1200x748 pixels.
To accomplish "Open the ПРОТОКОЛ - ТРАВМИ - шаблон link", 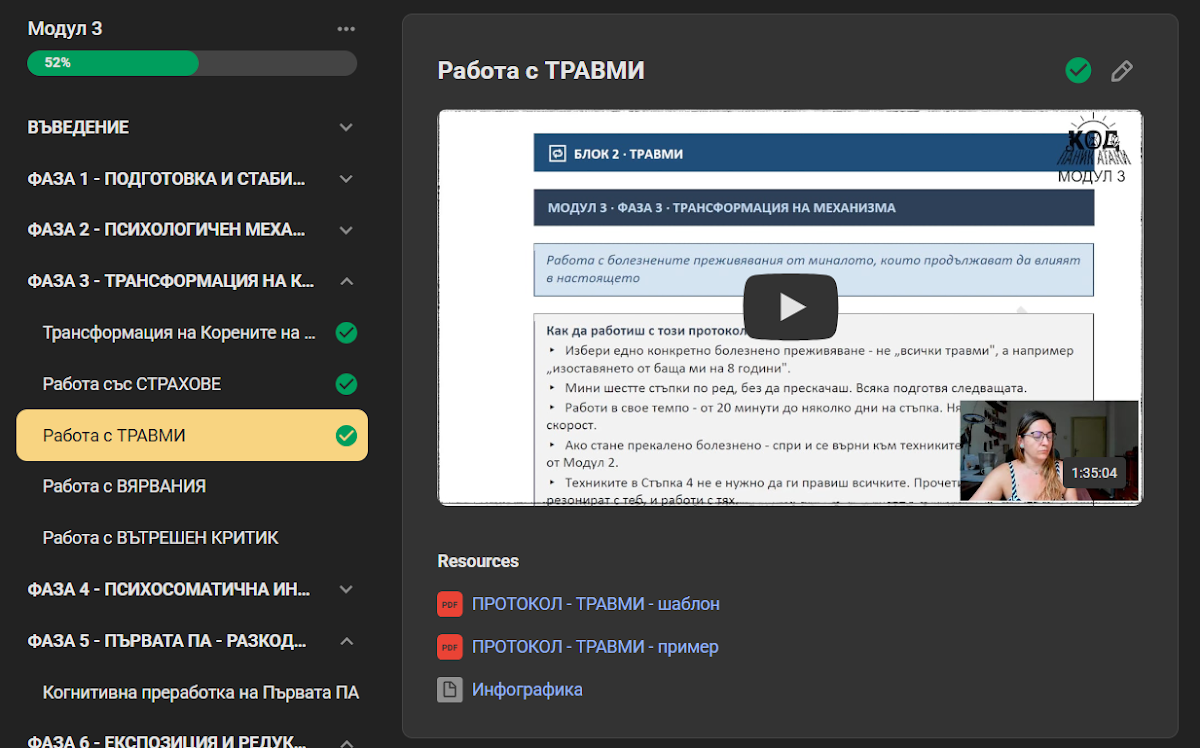I will pos(596,604).
